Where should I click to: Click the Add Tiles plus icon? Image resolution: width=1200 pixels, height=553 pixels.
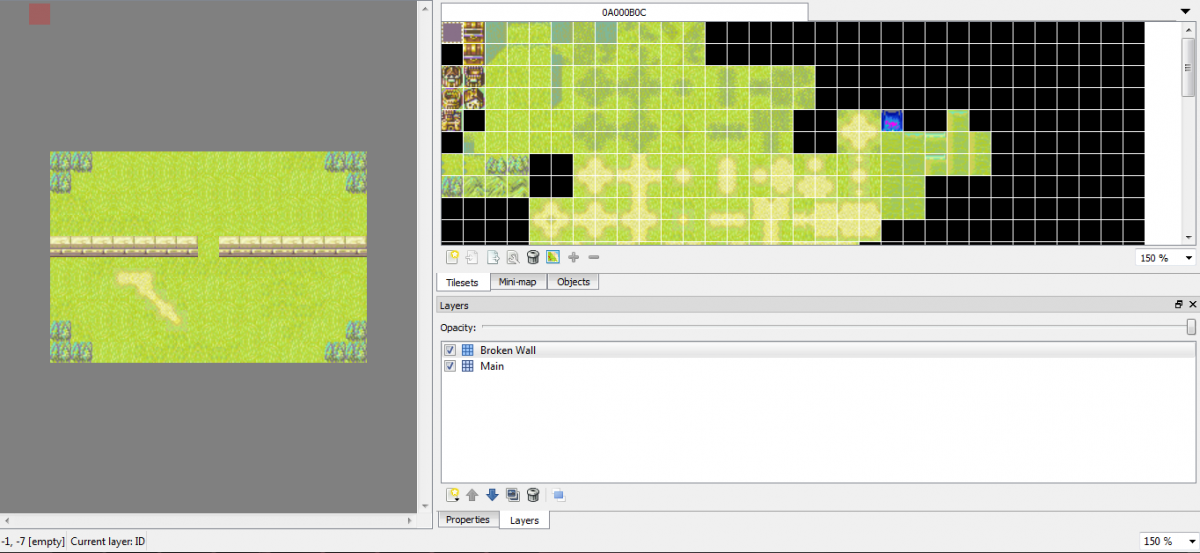[573, 257]
